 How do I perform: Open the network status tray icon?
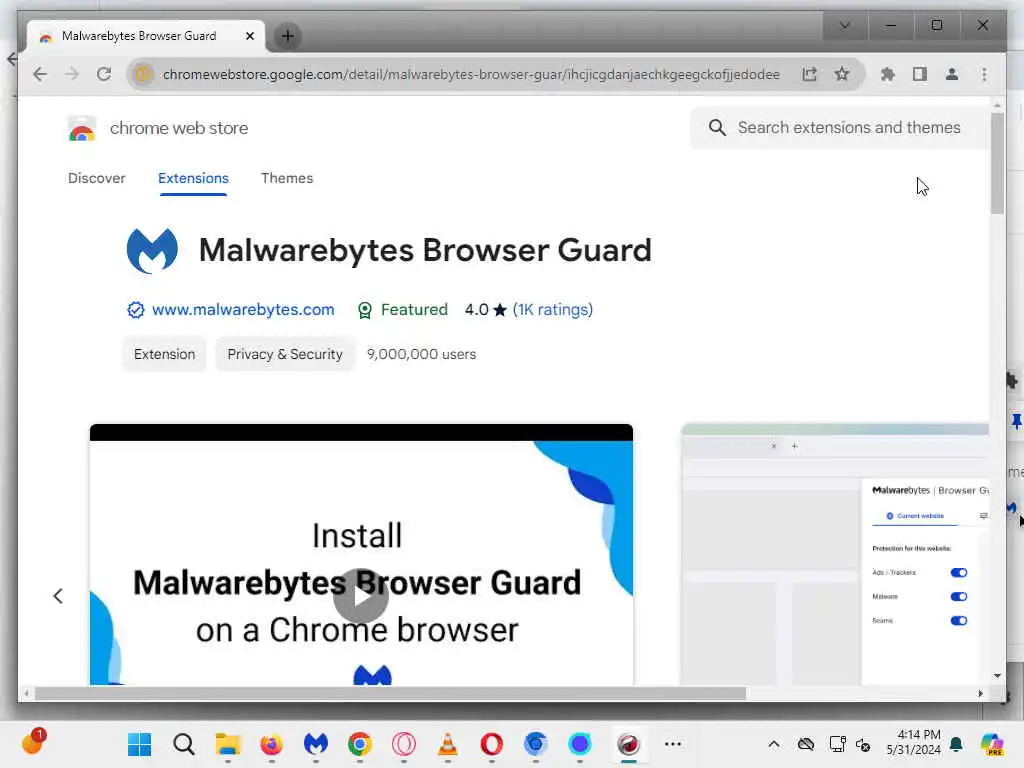pos(837,744)
